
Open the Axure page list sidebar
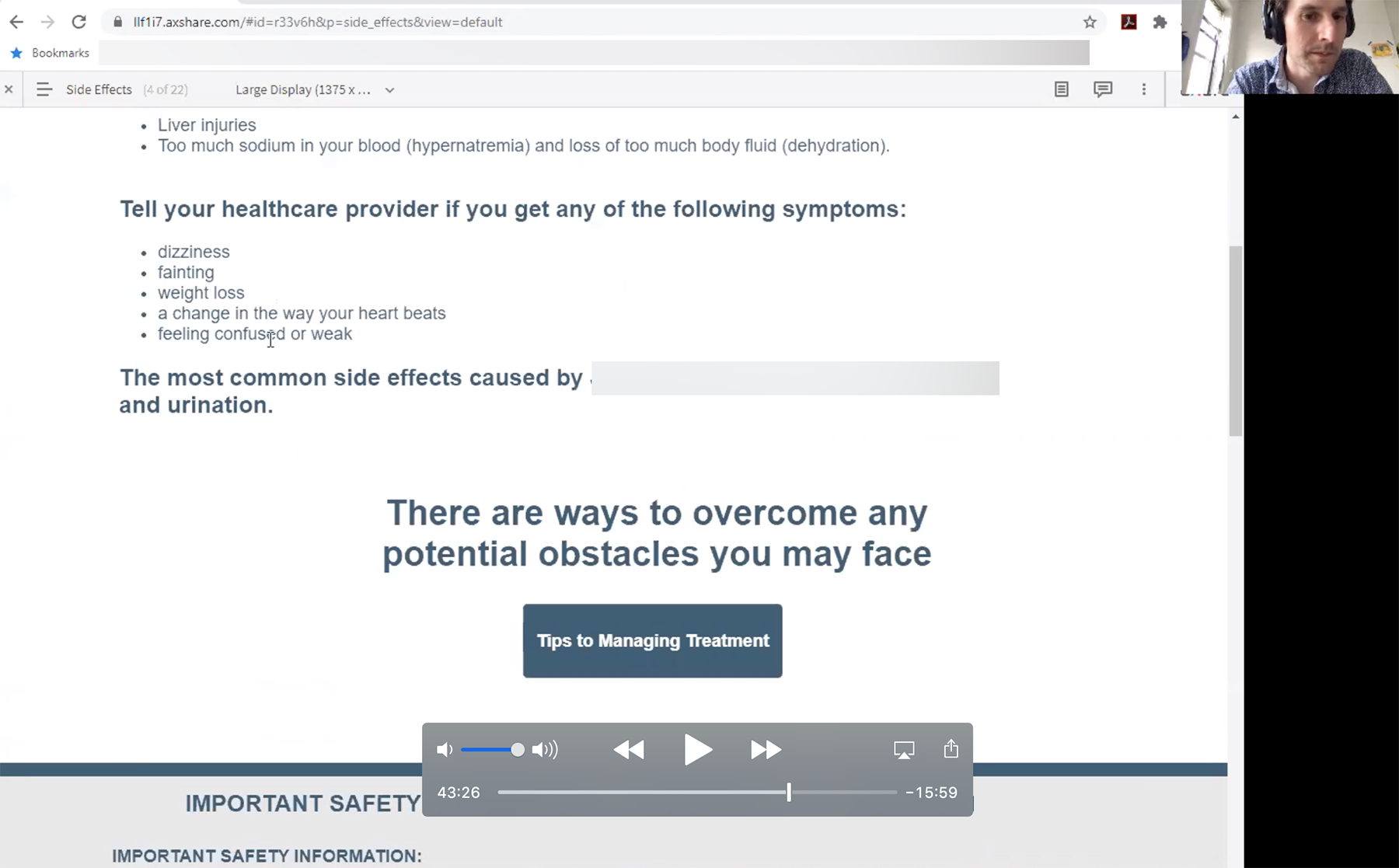(44, 89)
